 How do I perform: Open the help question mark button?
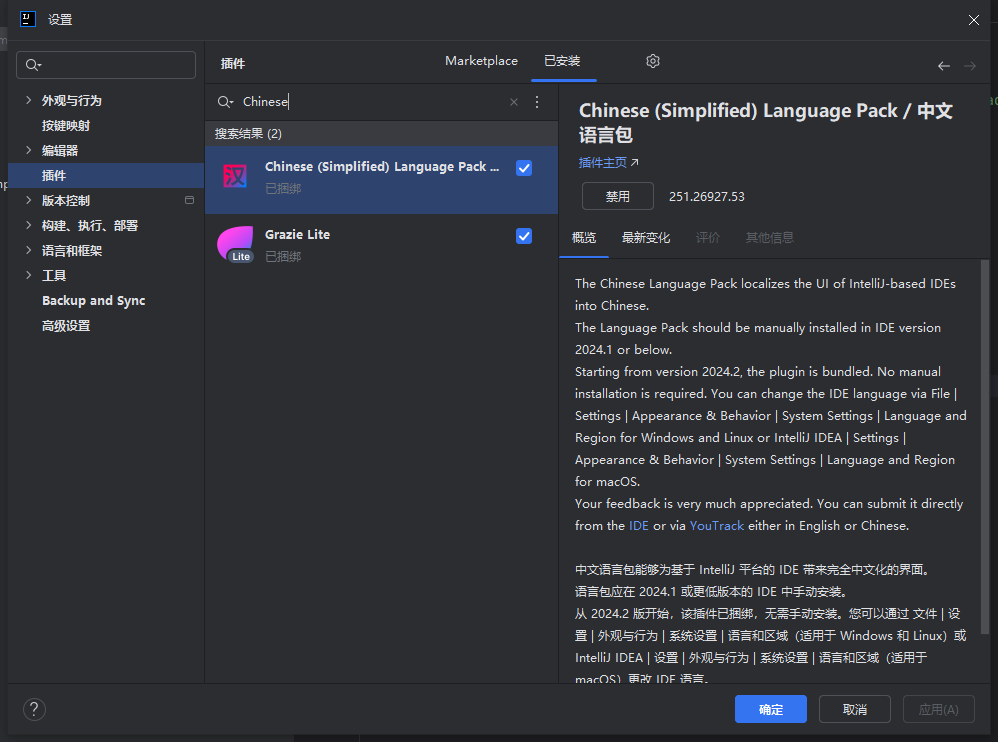(x=34, y=709)
